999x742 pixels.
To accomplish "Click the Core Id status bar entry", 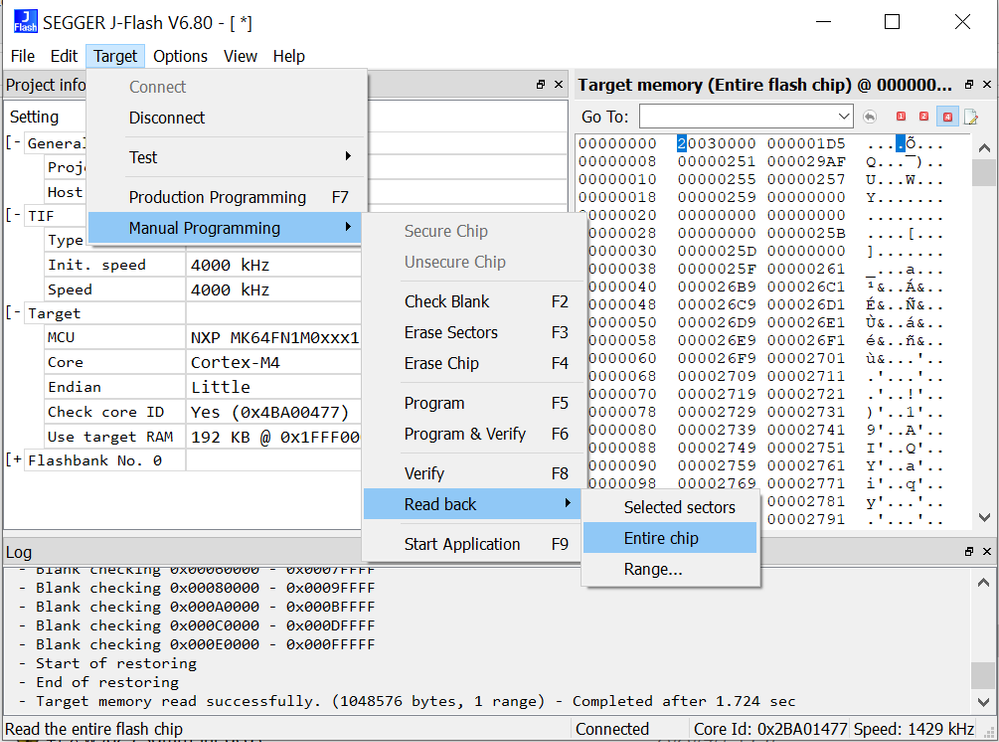I will [770, 729].
